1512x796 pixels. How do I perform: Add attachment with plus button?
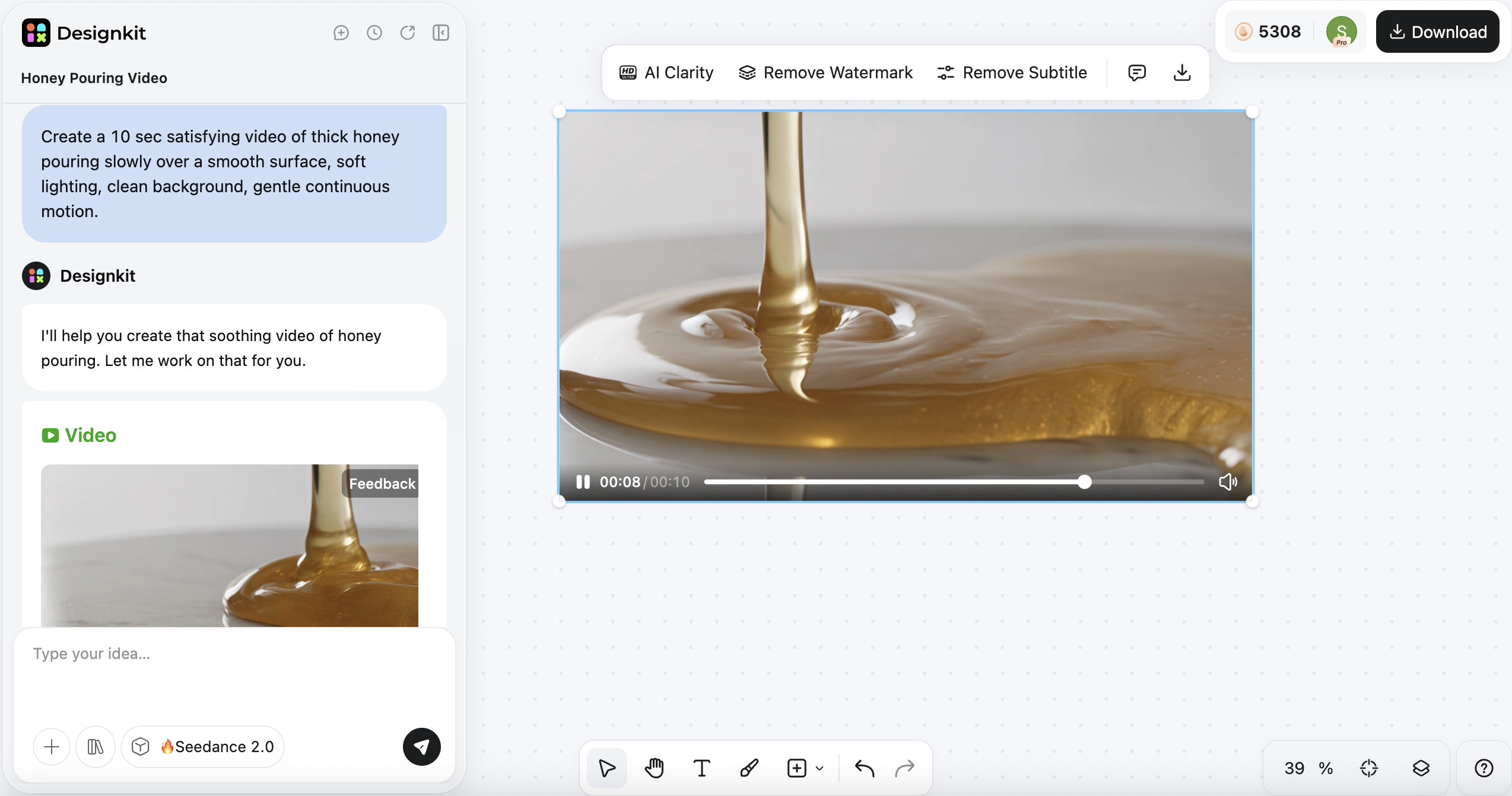point(52,746)
